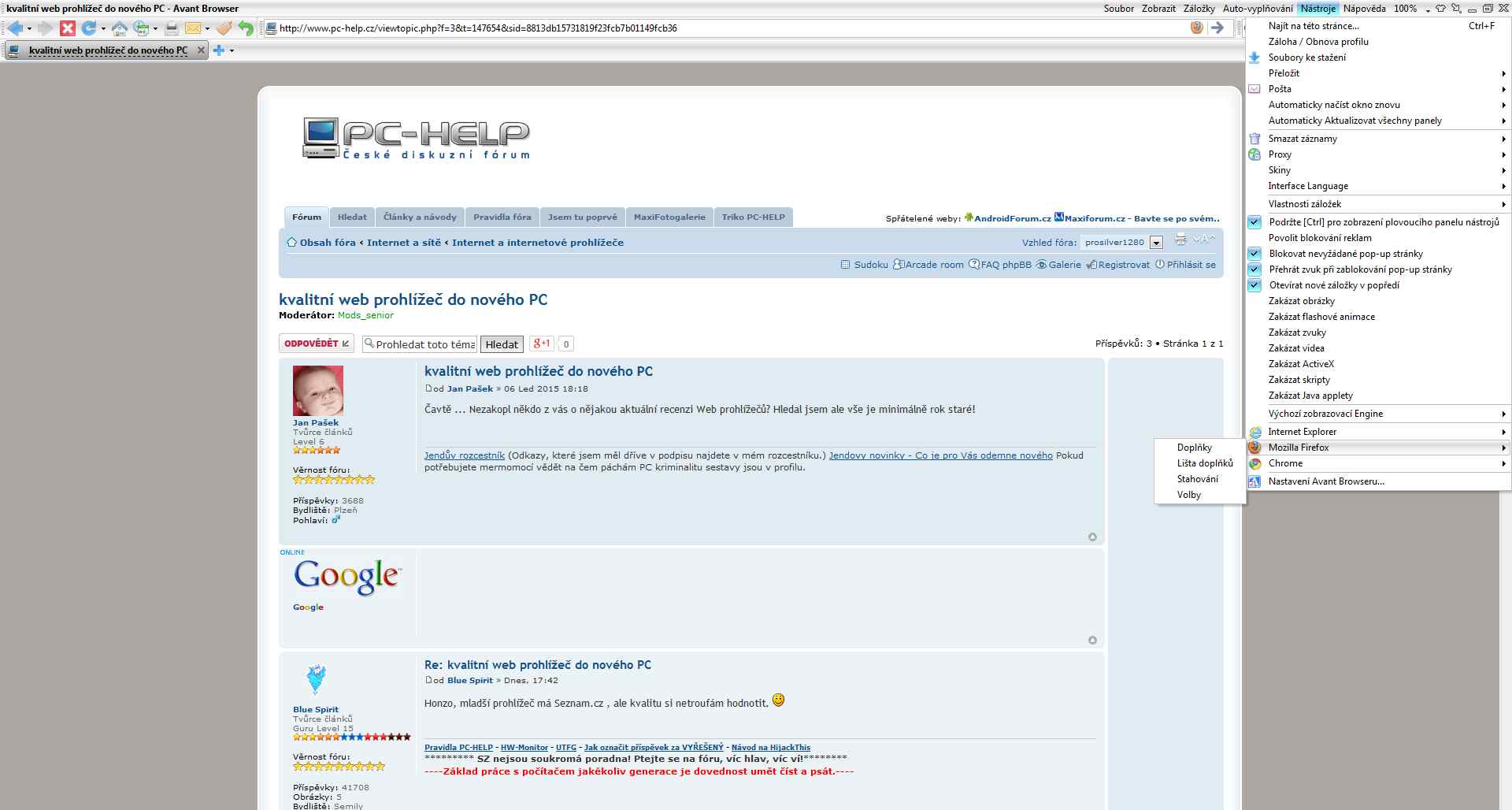Enable 'Povolit blokování reklam' option
This screenshot has width=1512, height=810.
[1378, 238]
